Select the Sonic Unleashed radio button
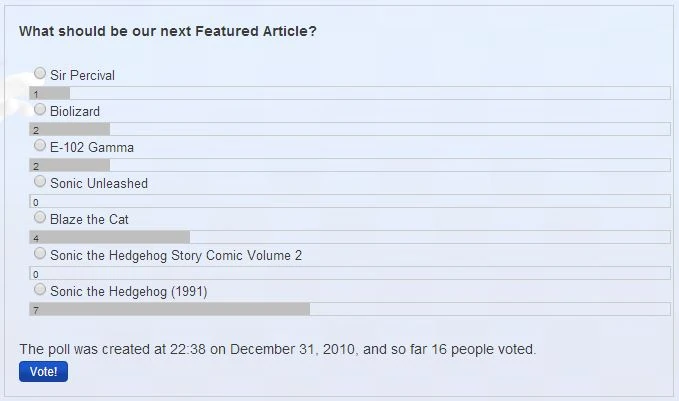The image size is (679, 401). point(40,182)
